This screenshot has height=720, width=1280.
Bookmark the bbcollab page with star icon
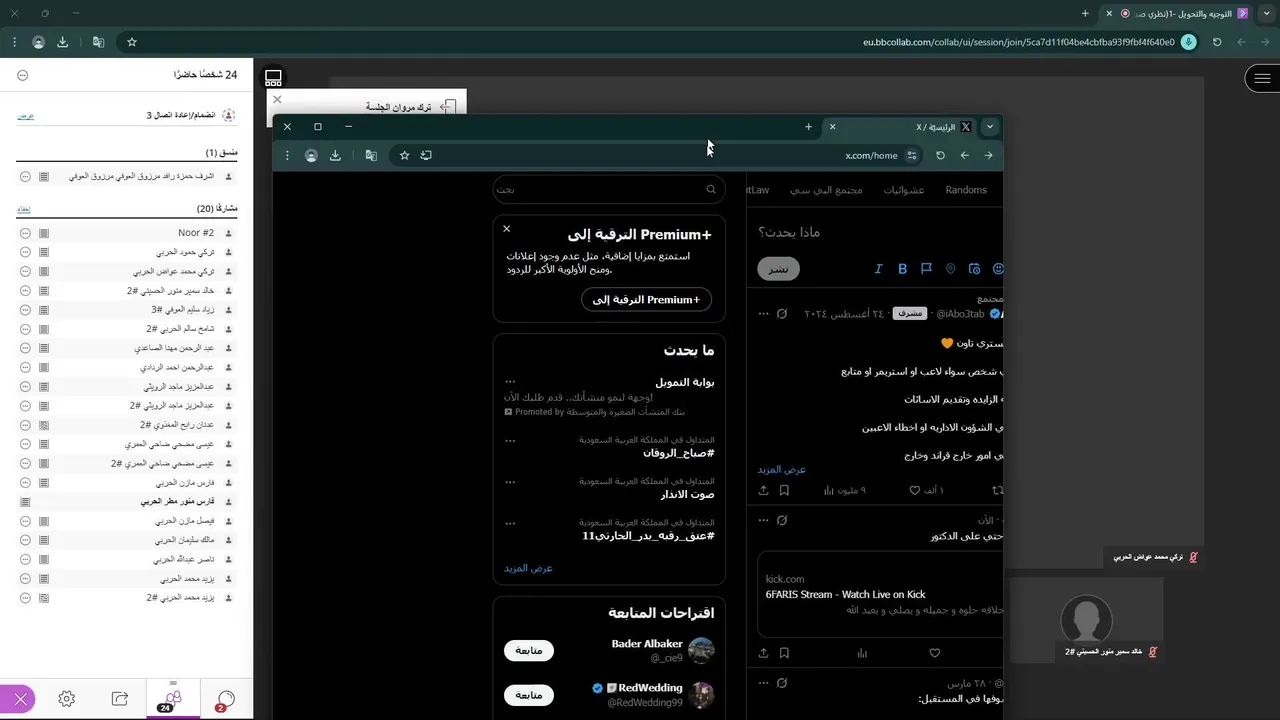click(131, 42)
